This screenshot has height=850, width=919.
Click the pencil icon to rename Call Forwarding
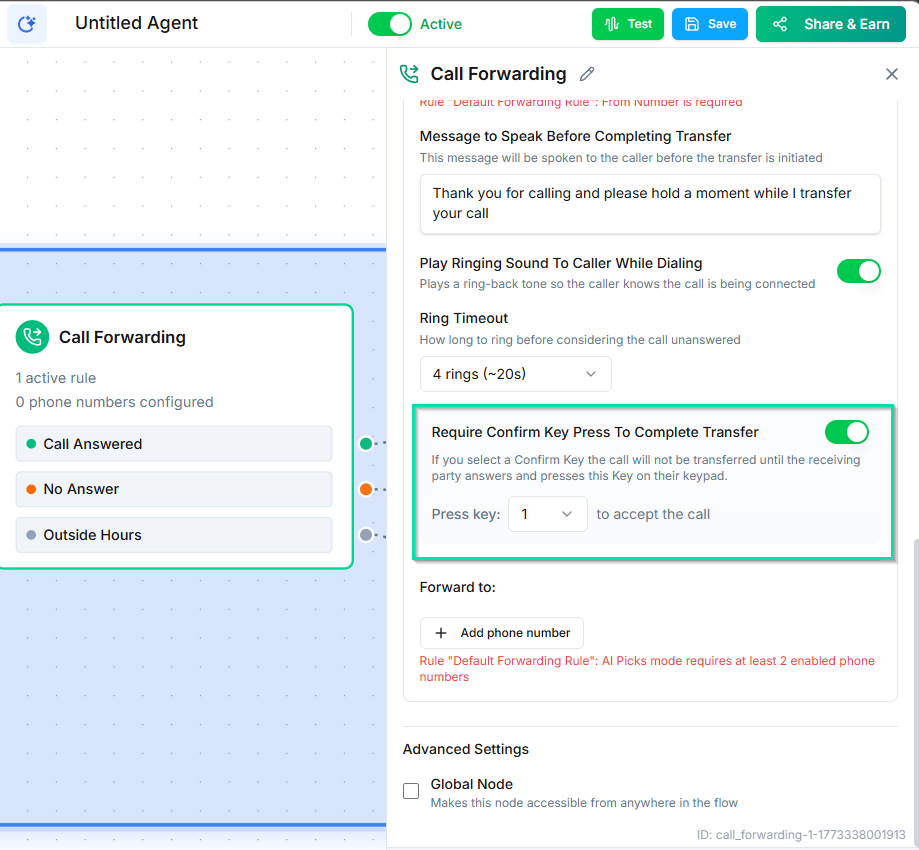587,74
